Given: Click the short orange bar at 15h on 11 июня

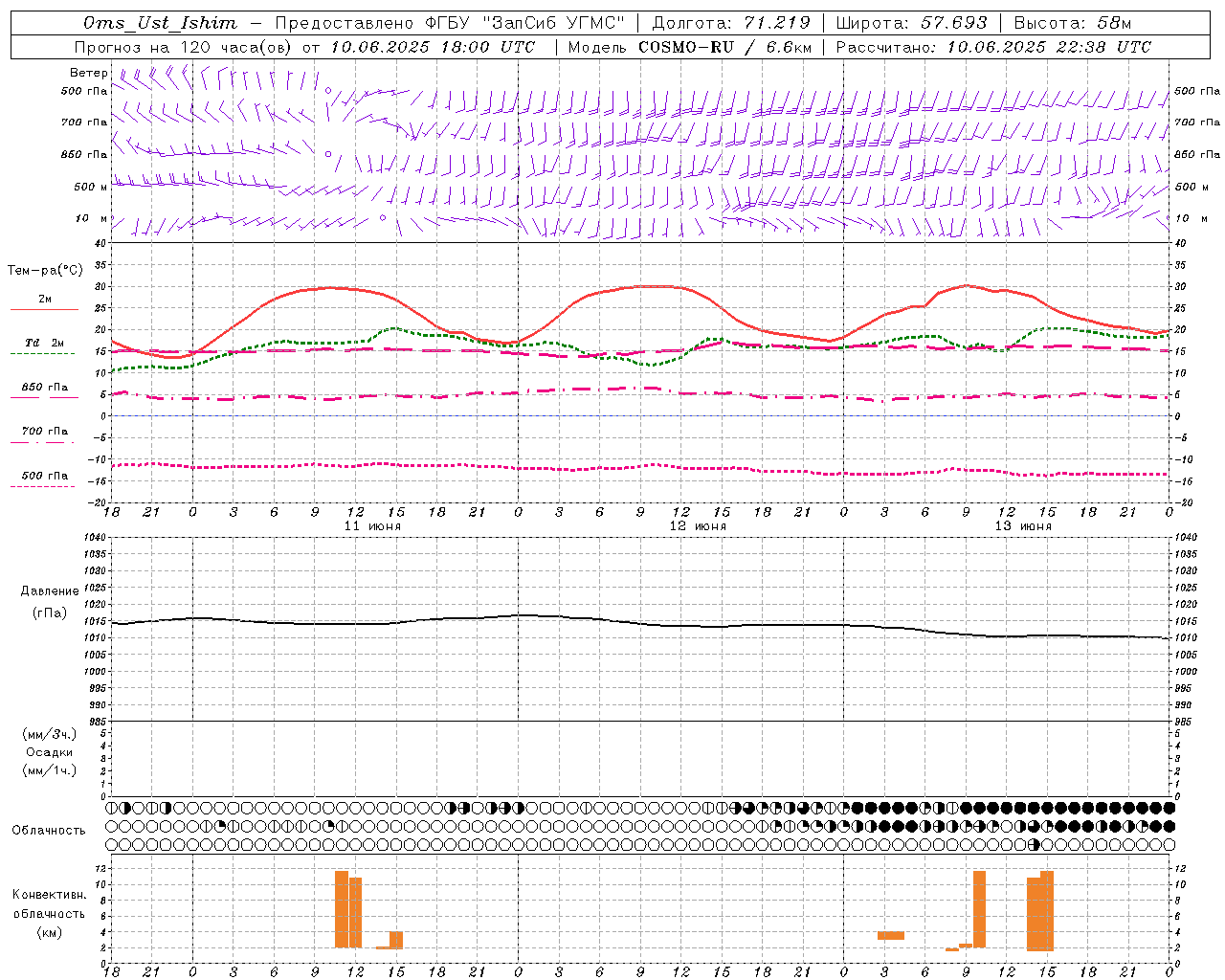Looking at the screenshot, I should point(396,940).
